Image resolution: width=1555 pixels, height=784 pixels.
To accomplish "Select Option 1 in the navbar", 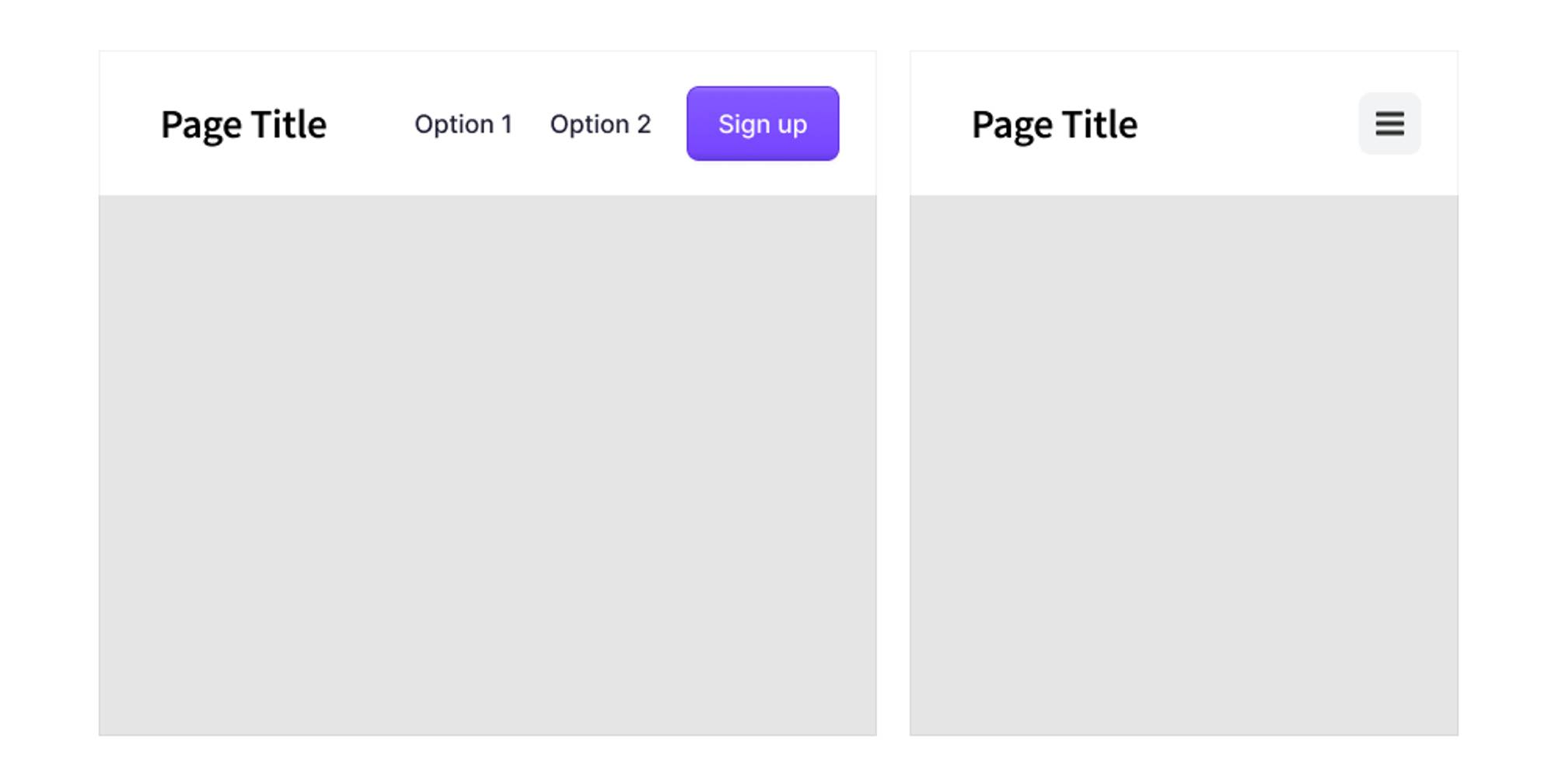I will (x=463, y=124).
